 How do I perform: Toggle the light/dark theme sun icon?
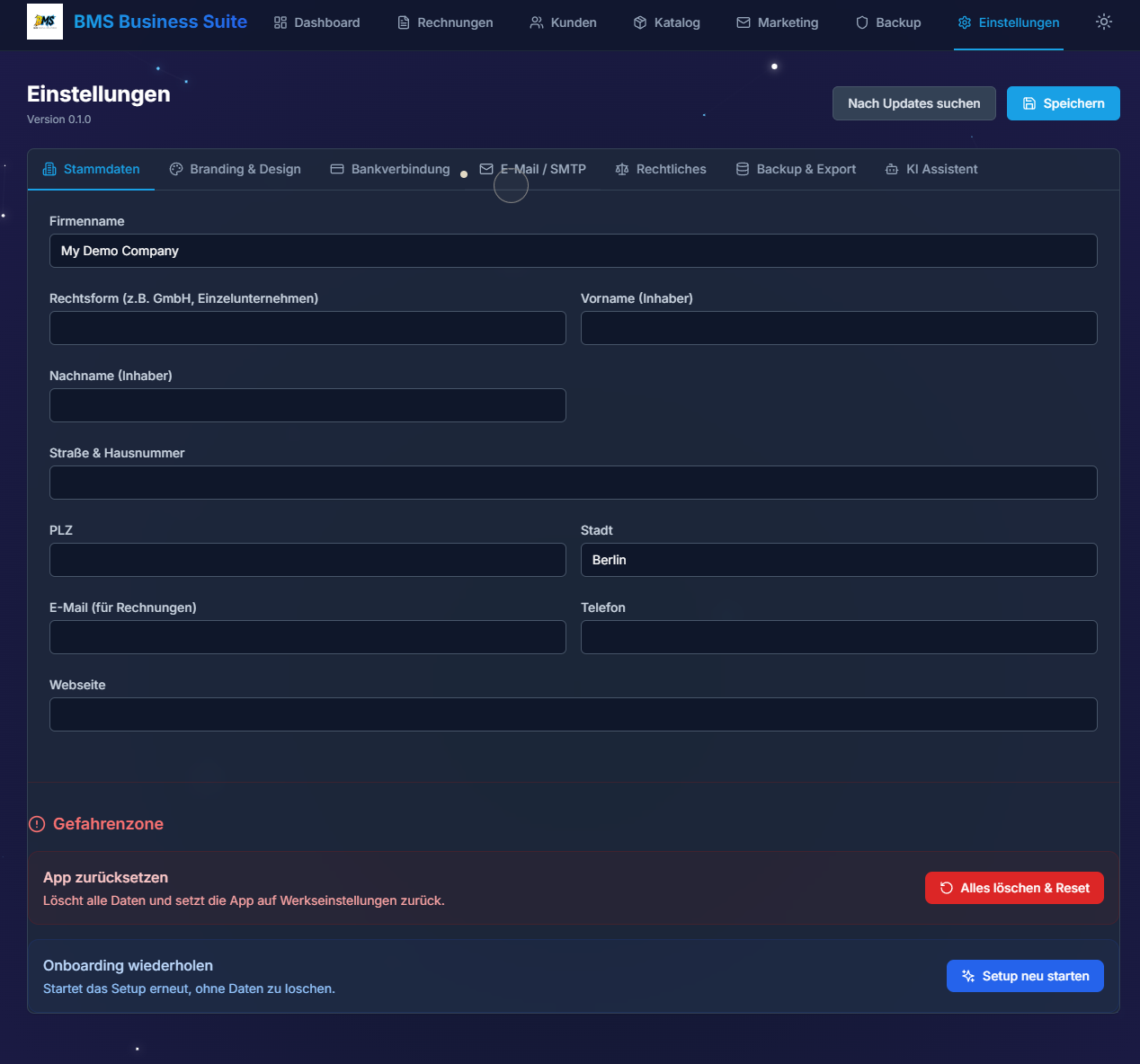1104,22
